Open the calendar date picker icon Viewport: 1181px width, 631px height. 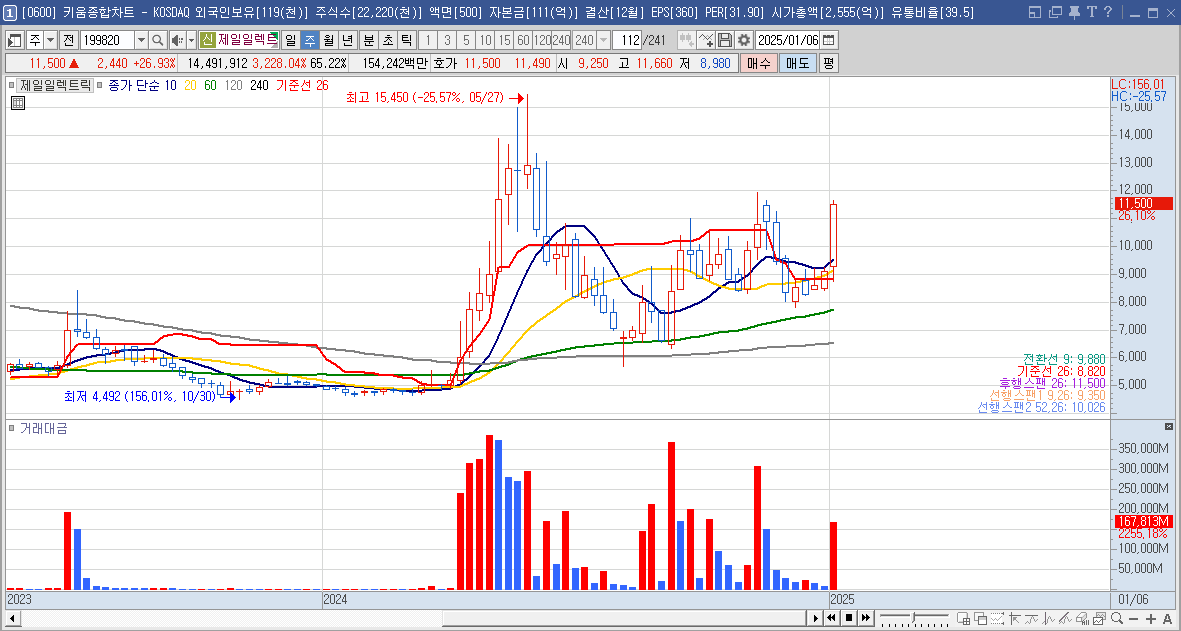[x=829, y=40]
